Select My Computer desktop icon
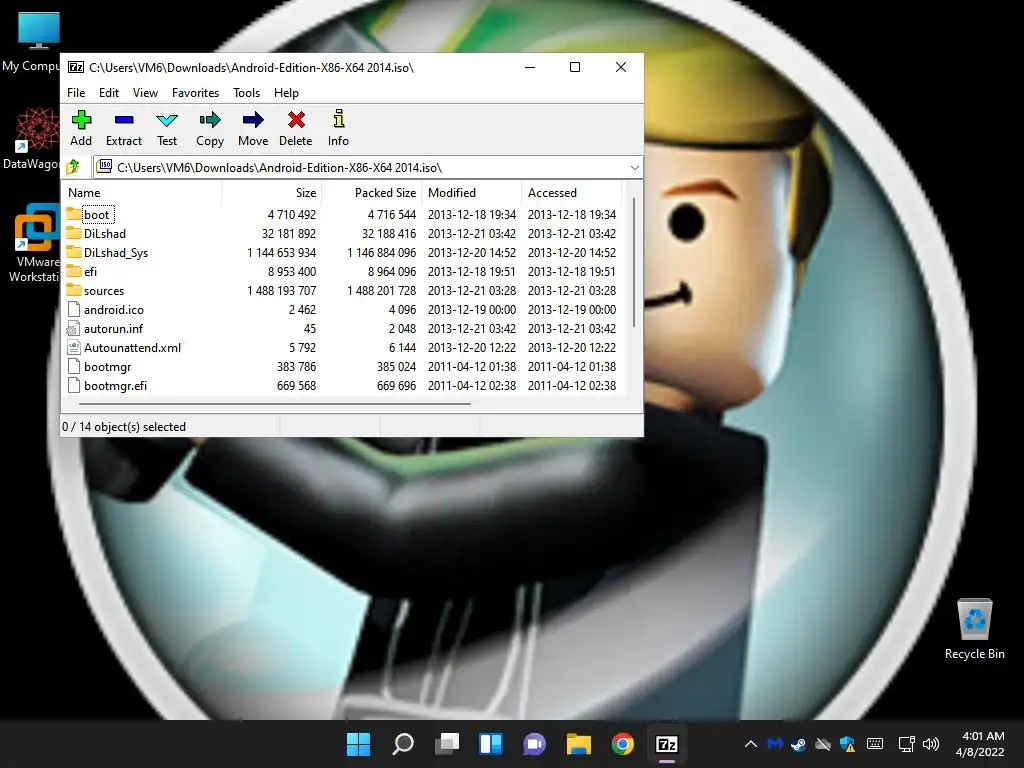The height and width of the screenshot is (768, 1024). pyautogui.click(x=33, y=42)
